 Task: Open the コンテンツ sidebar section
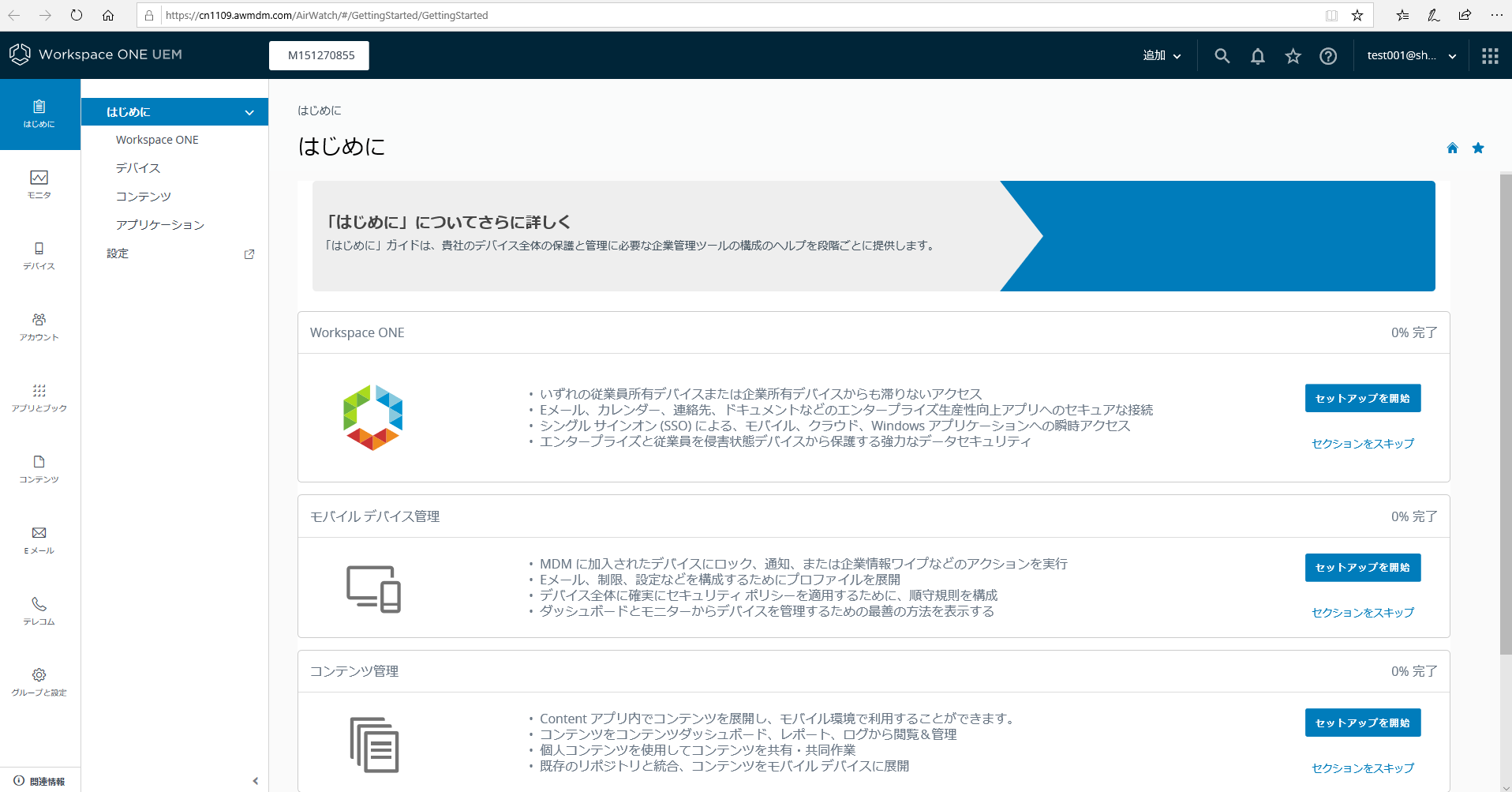coord(39,469)
